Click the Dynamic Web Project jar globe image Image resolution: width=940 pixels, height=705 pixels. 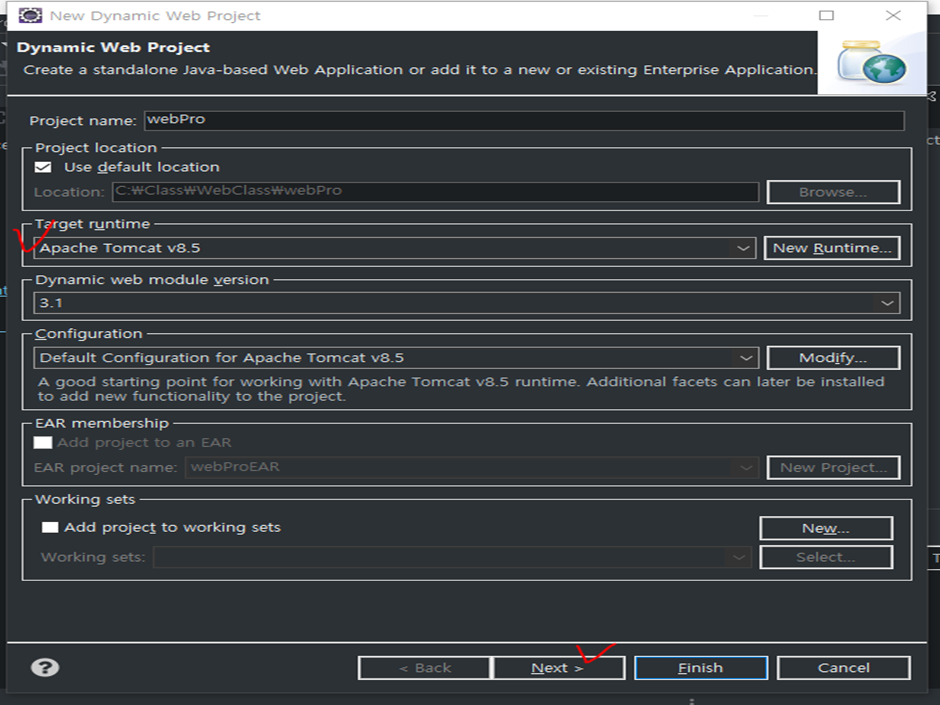(x=872, y=62)
